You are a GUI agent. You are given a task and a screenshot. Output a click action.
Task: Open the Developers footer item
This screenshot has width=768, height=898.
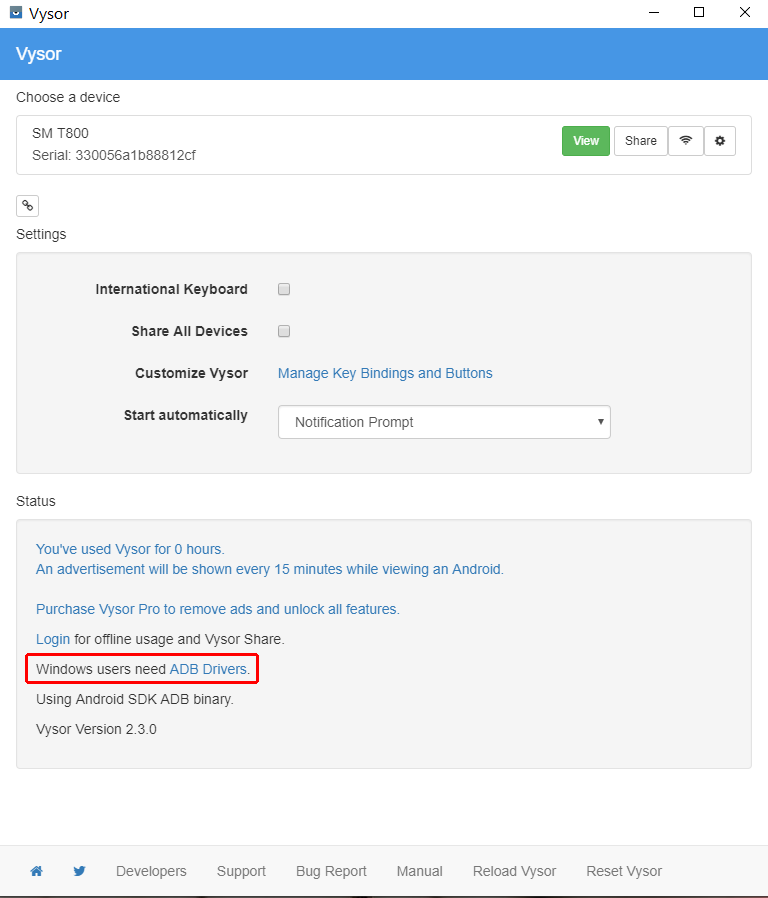tap(151, 871)
